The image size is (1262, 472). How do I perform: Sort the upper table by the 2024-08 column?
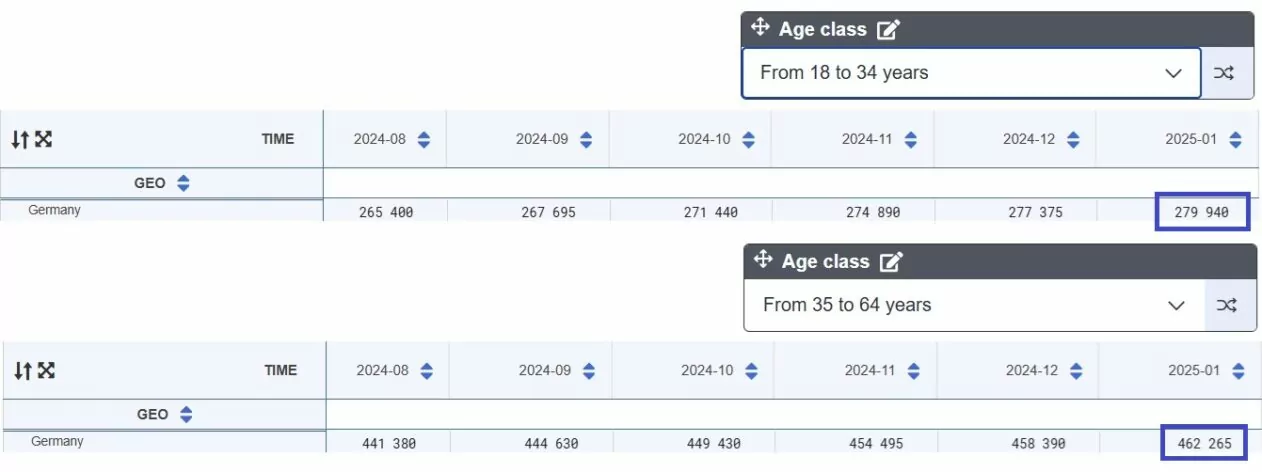click(423, 140)
